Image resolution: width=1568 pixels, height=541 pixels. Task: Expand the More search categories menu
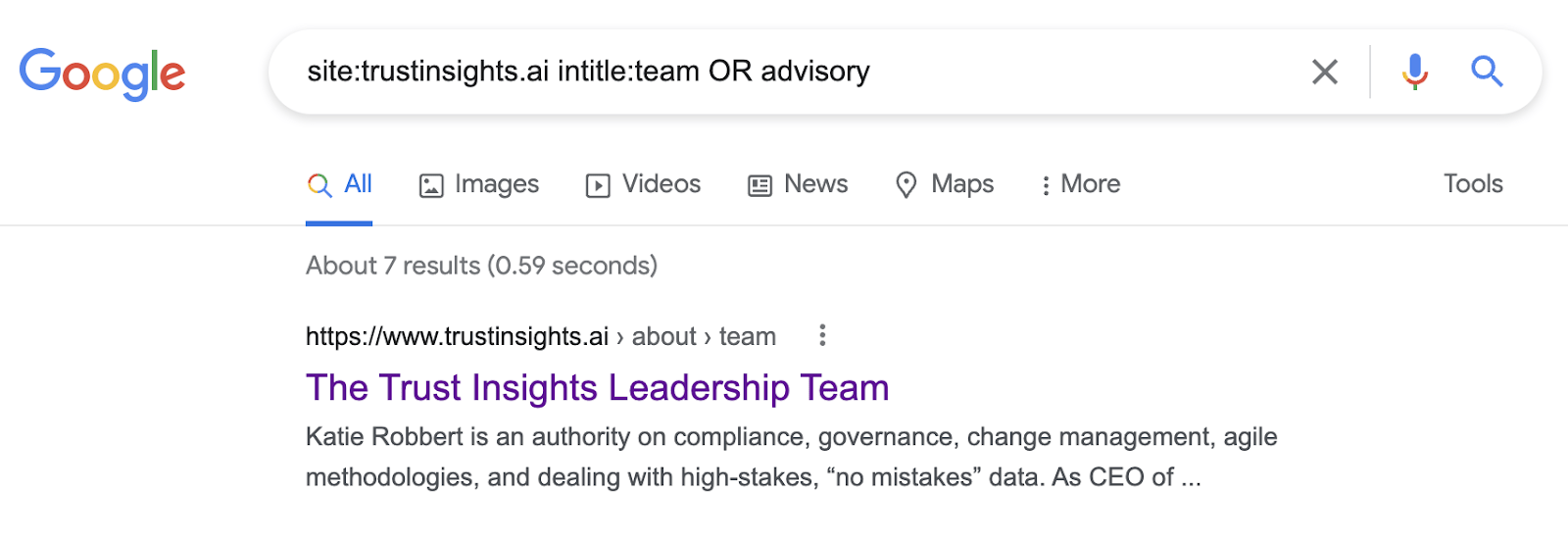1080,184
